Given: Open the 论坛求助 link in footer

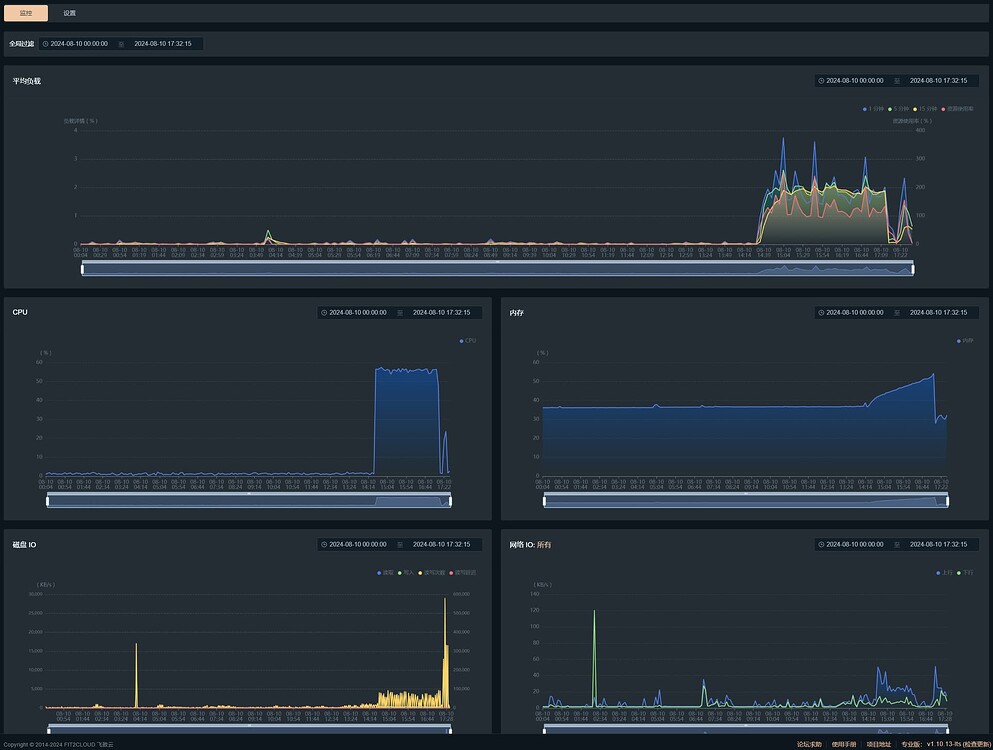Looking at the screenshot, I should 809,744.
